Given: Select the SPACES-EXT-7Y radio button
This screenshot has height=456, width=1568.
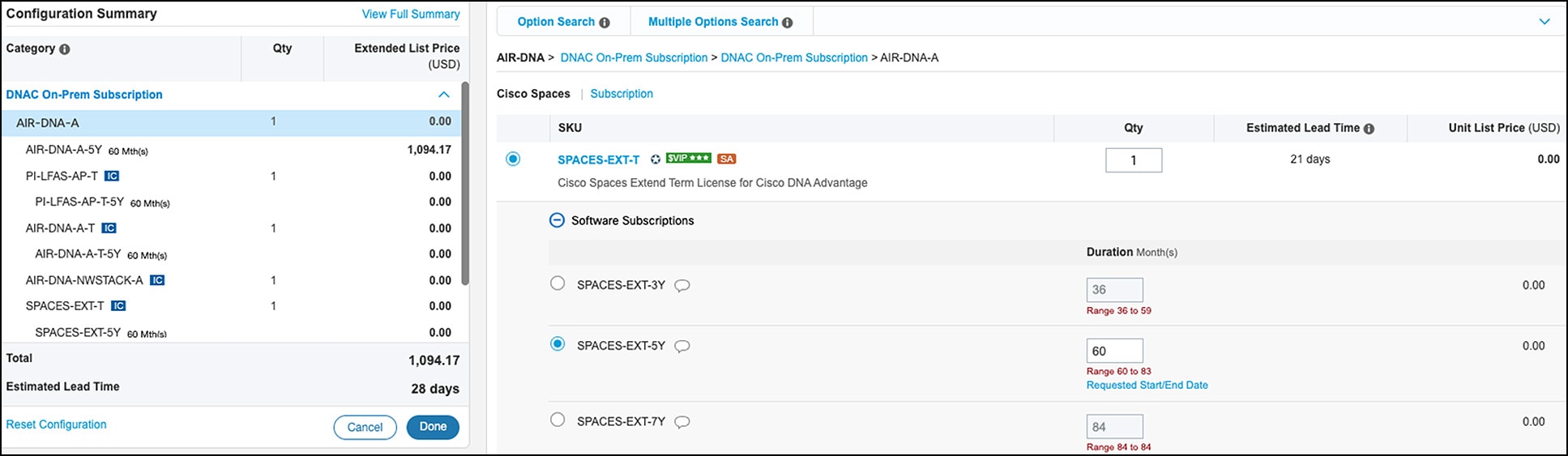Looking at the screenshot, I should pyautogui.click(x=558, y=420).
